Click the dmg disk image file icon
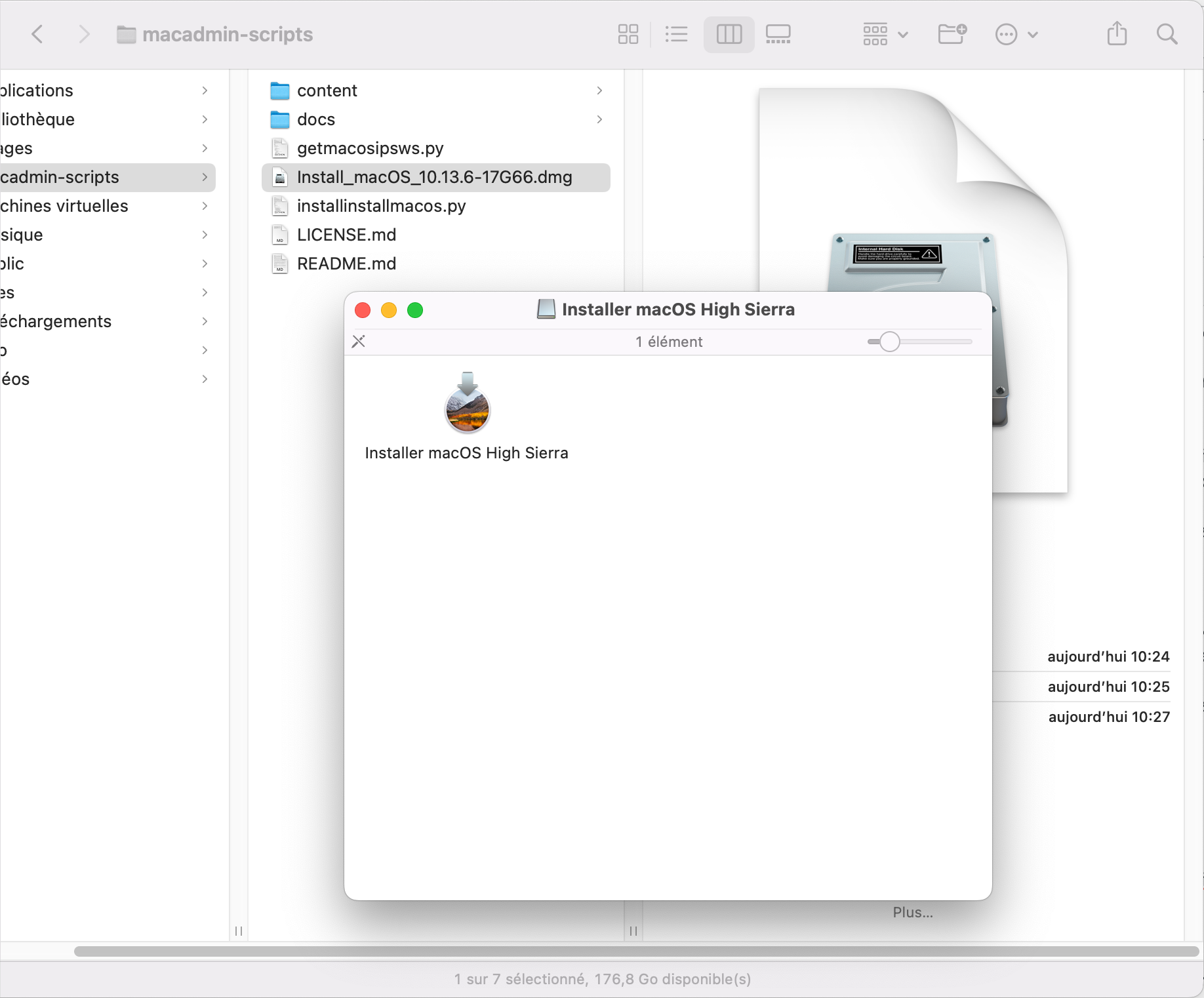The height and width of the screenshot is (998, 1204). tap(280, 177)
